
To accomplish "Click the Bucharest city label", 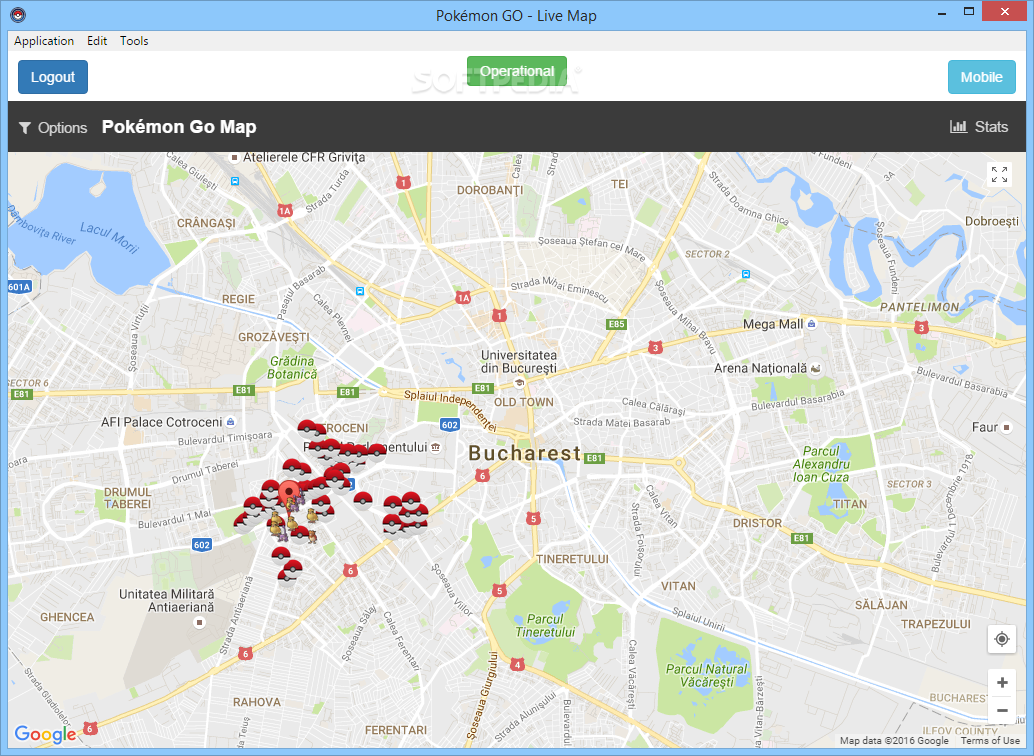I will pos(525,453).
